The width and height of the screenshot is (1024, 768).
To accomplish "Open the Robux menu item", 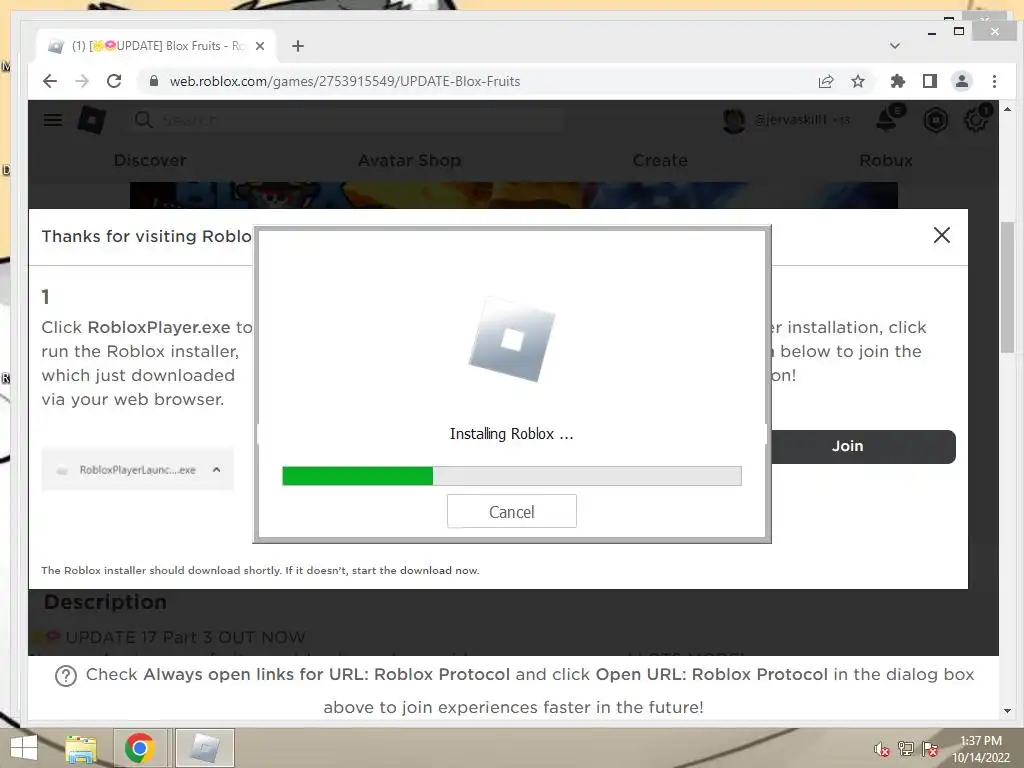I will (x=886, y=160).
